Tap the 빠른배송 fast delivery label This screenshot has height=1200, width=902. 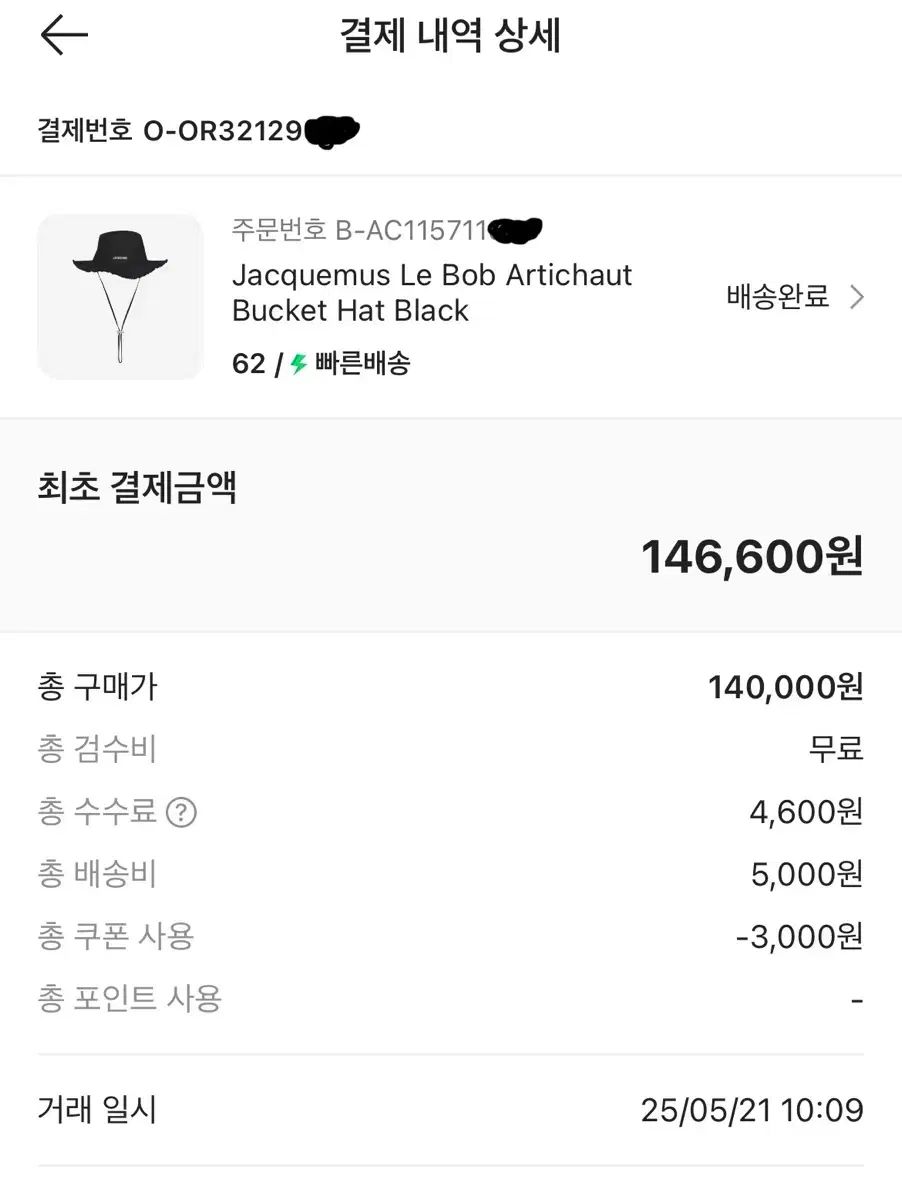[362, 364]
